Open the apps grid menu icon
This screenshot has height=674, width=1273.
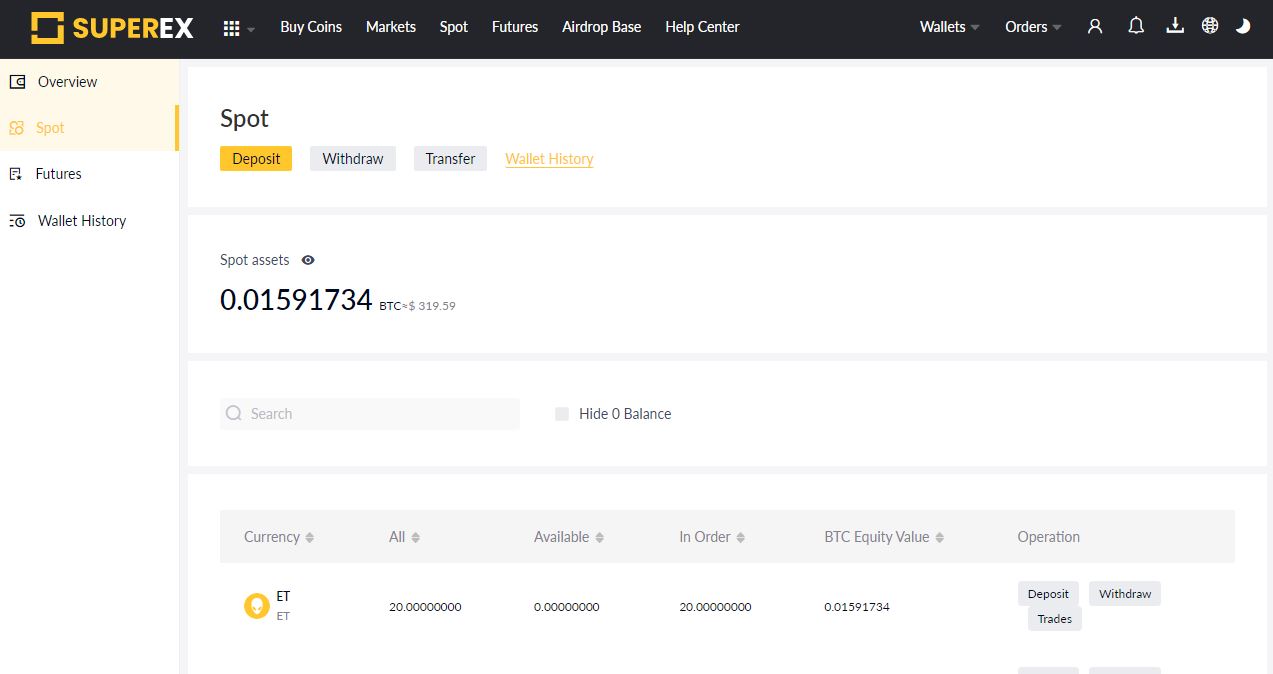[232, 28]
